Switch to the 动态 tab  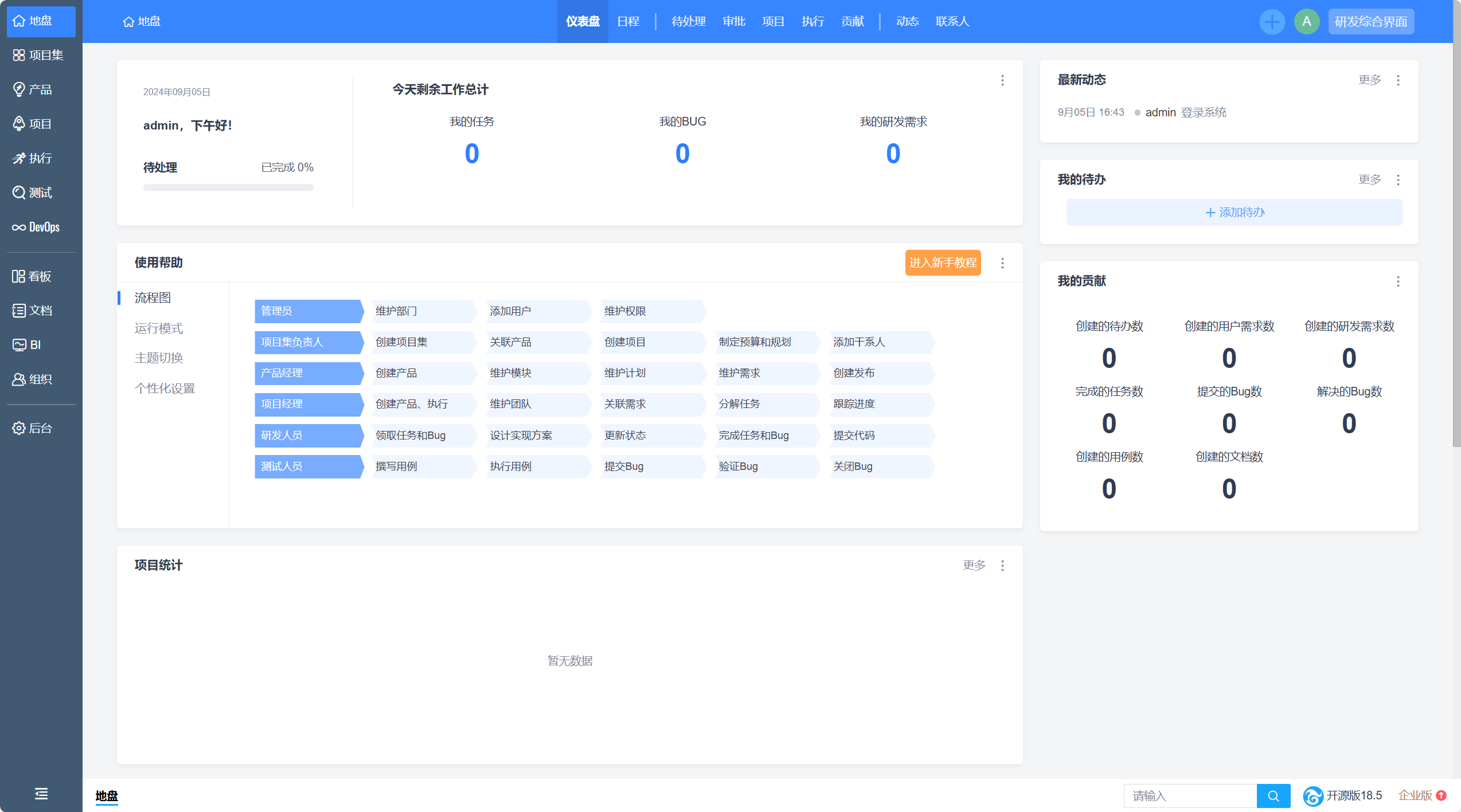click(x=908, y=21)
